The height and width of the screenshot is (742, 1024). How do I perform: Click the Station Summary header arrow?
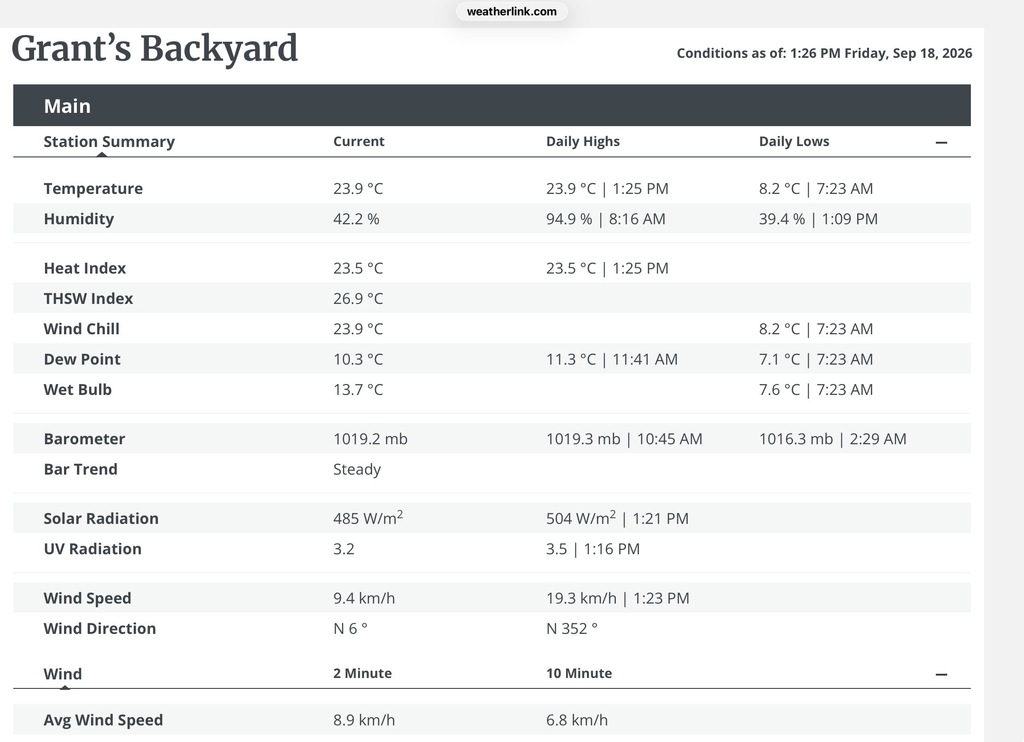[101, 155]
